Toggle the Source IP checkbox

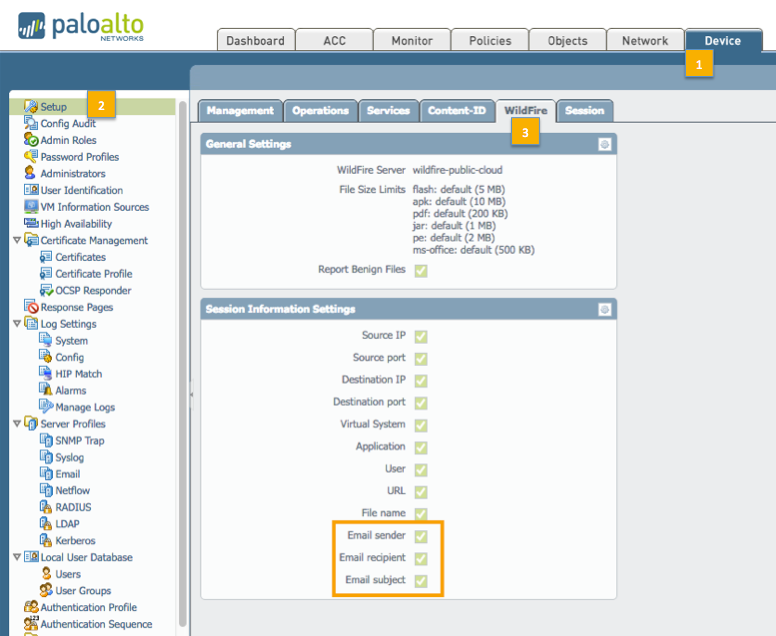(x=421, y=336)
